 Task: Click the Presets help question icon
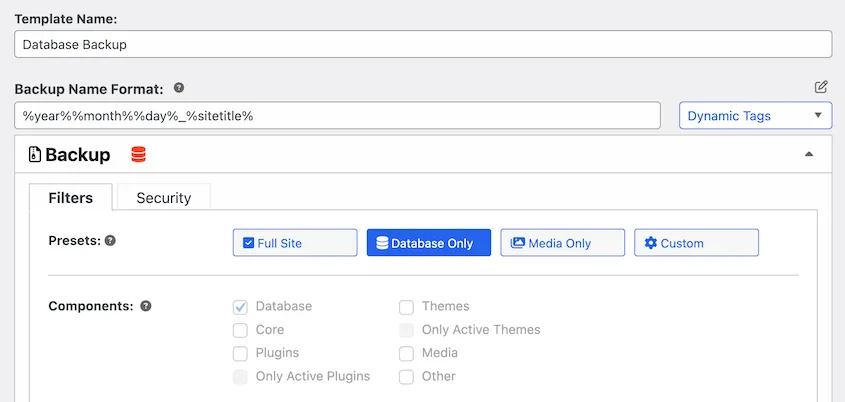pos(110,240)
